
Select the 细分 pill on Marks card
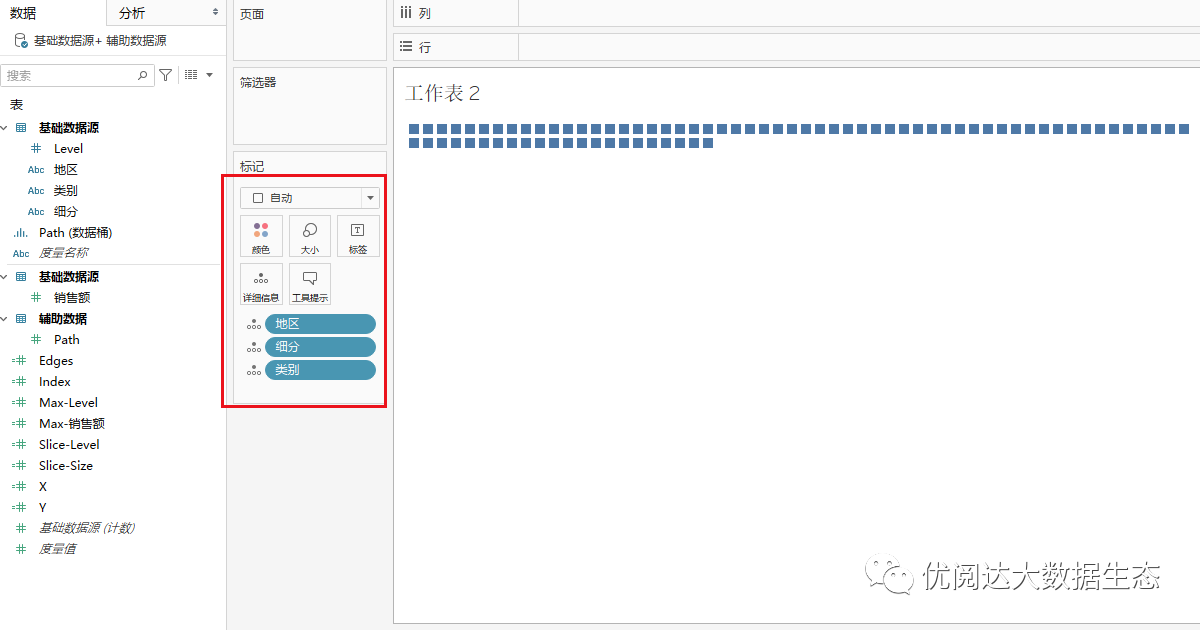point(320,347)
